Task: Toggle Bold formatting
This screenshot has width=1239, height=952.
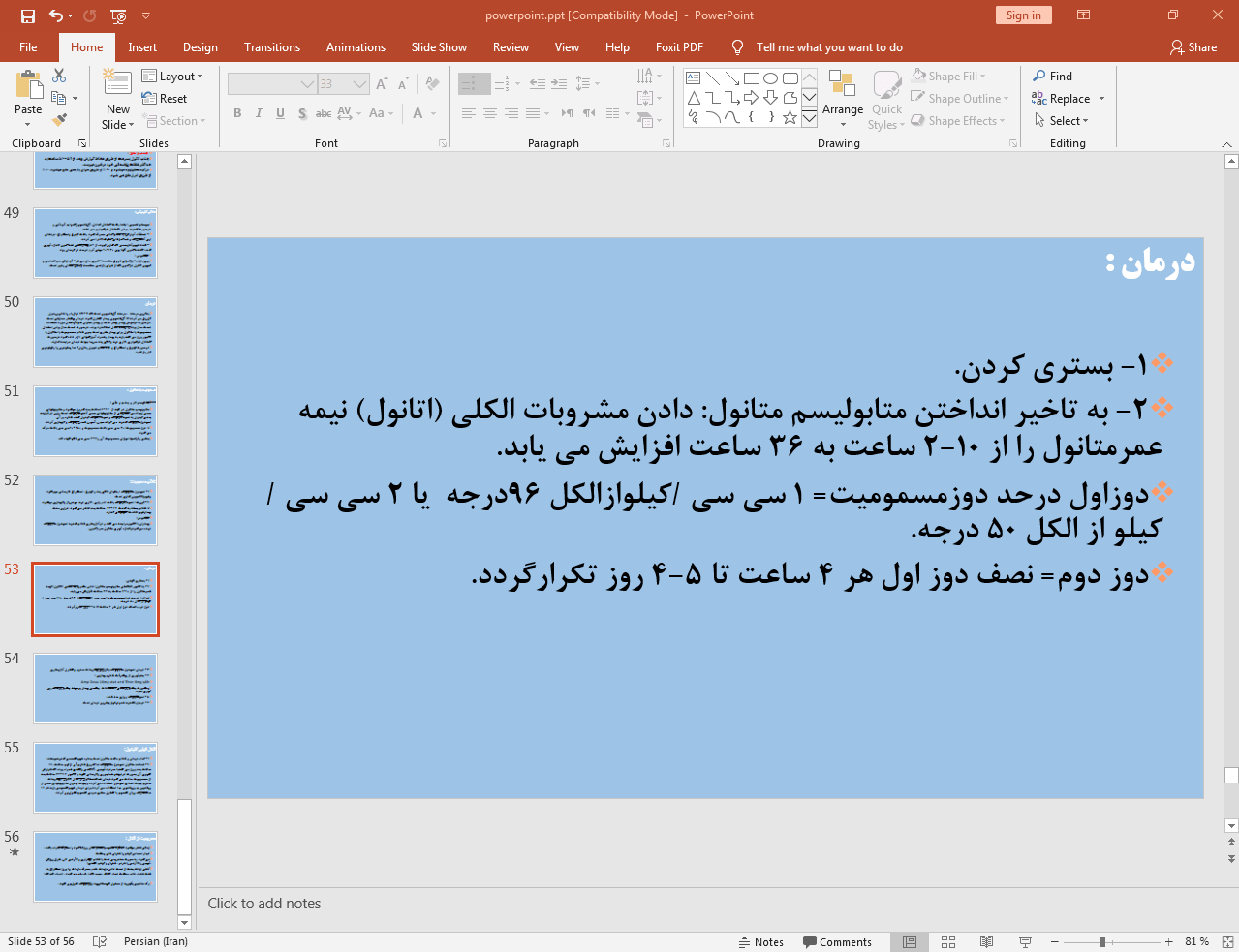Action: (x=237, y=113)
